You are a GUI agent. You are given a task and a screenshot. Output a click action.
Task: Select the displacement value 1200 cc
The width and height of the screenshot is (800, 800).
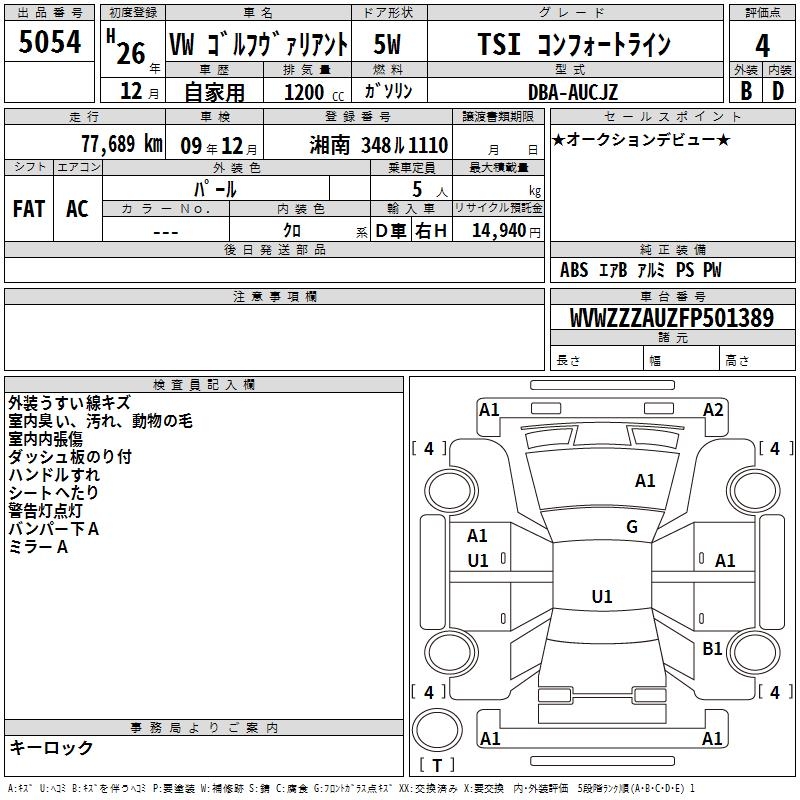click(x=314, y=92)
